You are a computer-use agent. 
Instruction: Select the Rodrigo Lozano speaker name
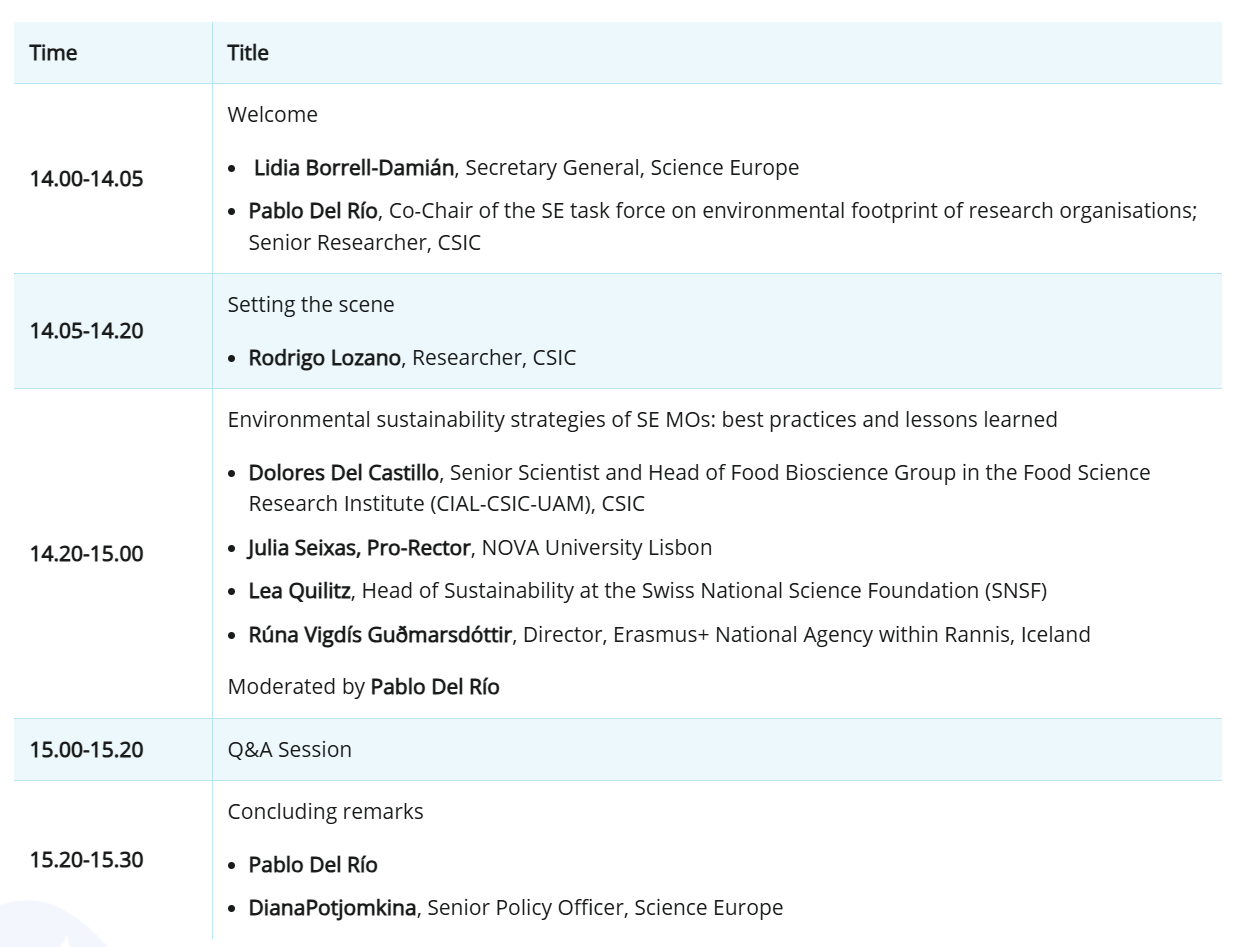[325, 358]
